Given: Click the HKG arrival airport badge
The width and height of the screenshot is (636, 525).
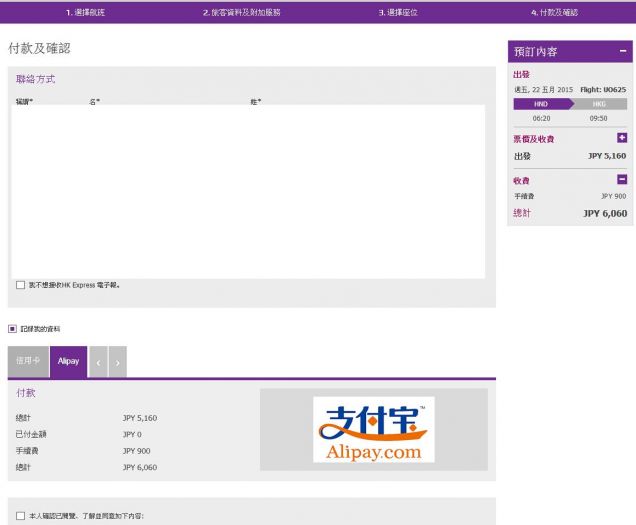Looking at the screenshot, I should point(599,104).
